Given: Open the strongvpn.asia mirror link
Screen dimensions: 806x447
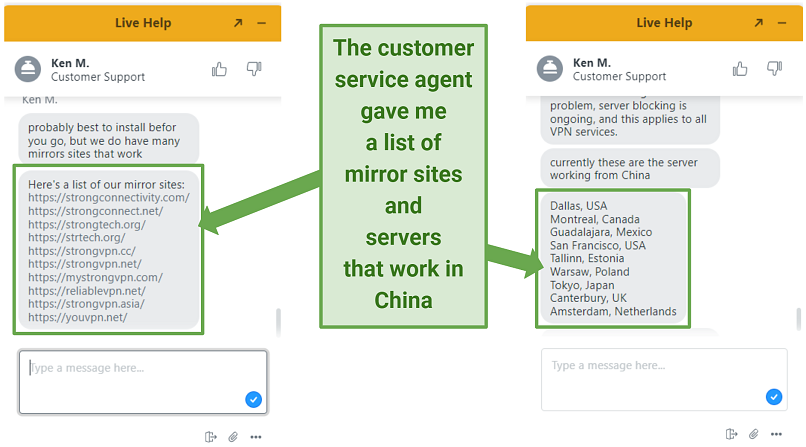Looking at the screenshot, I should pos(86,304).
